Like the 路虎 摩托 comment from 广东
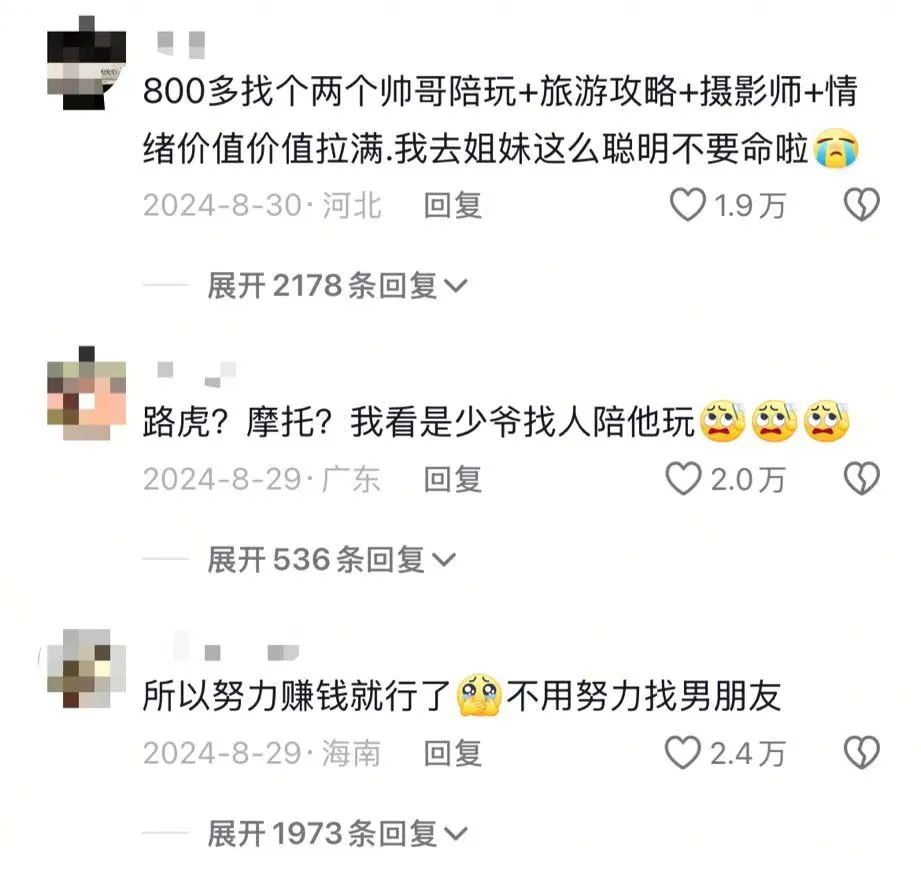 (683, 479)
